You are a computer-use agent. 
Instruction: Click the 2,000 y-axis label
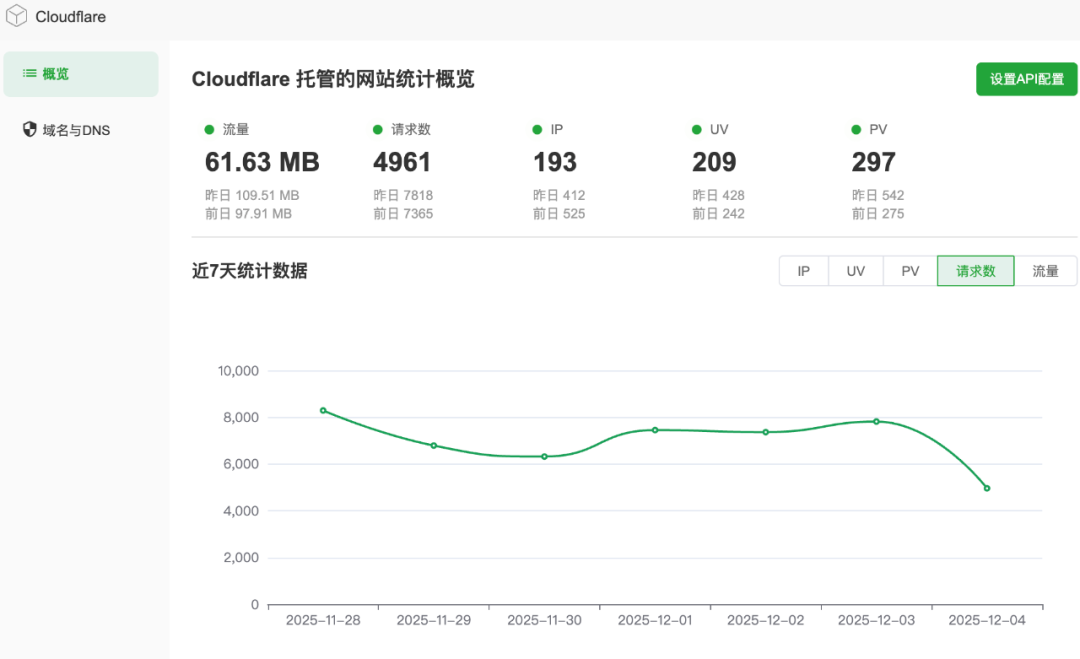(x=241, y=558)
